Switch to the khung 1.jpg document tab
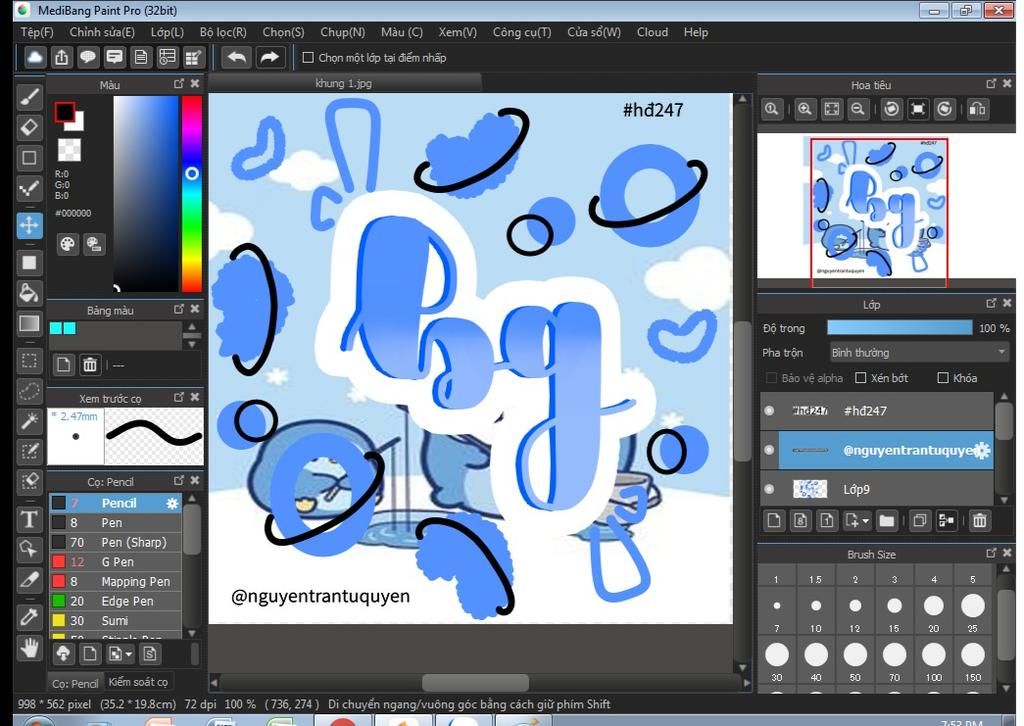The height and width of the screenshot is (726, 1024). click(x=344, y=83)
